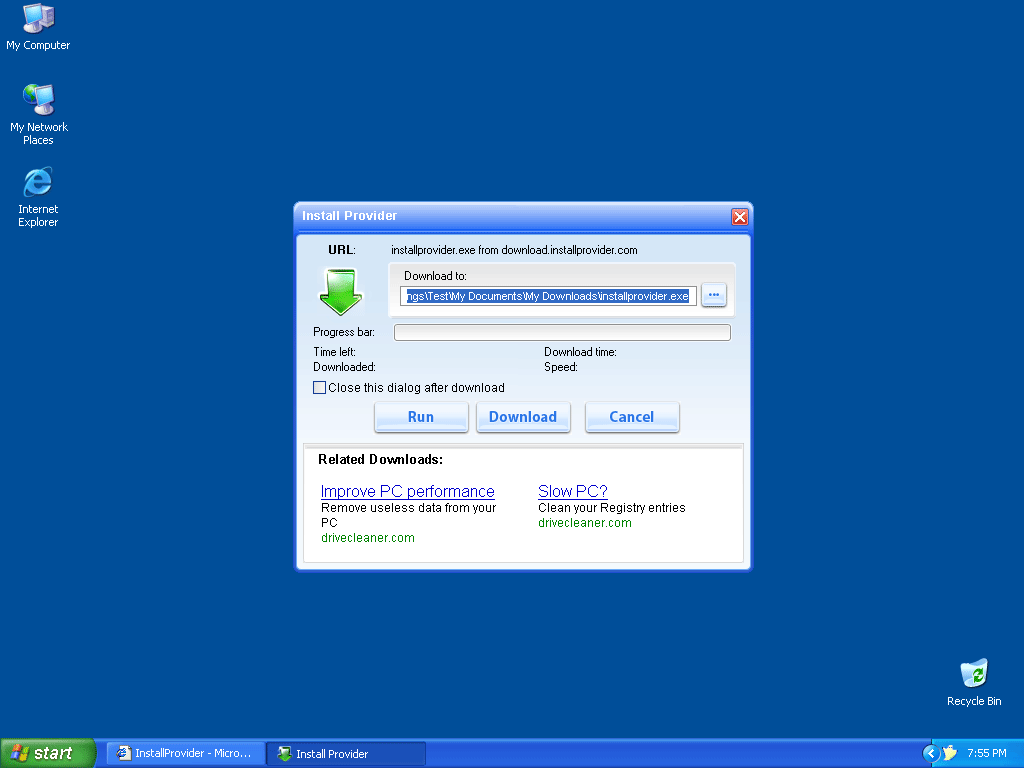This screenshot has width=1024, height=768.
Task: Click the empty download progress bar
Action: point(562,332)
